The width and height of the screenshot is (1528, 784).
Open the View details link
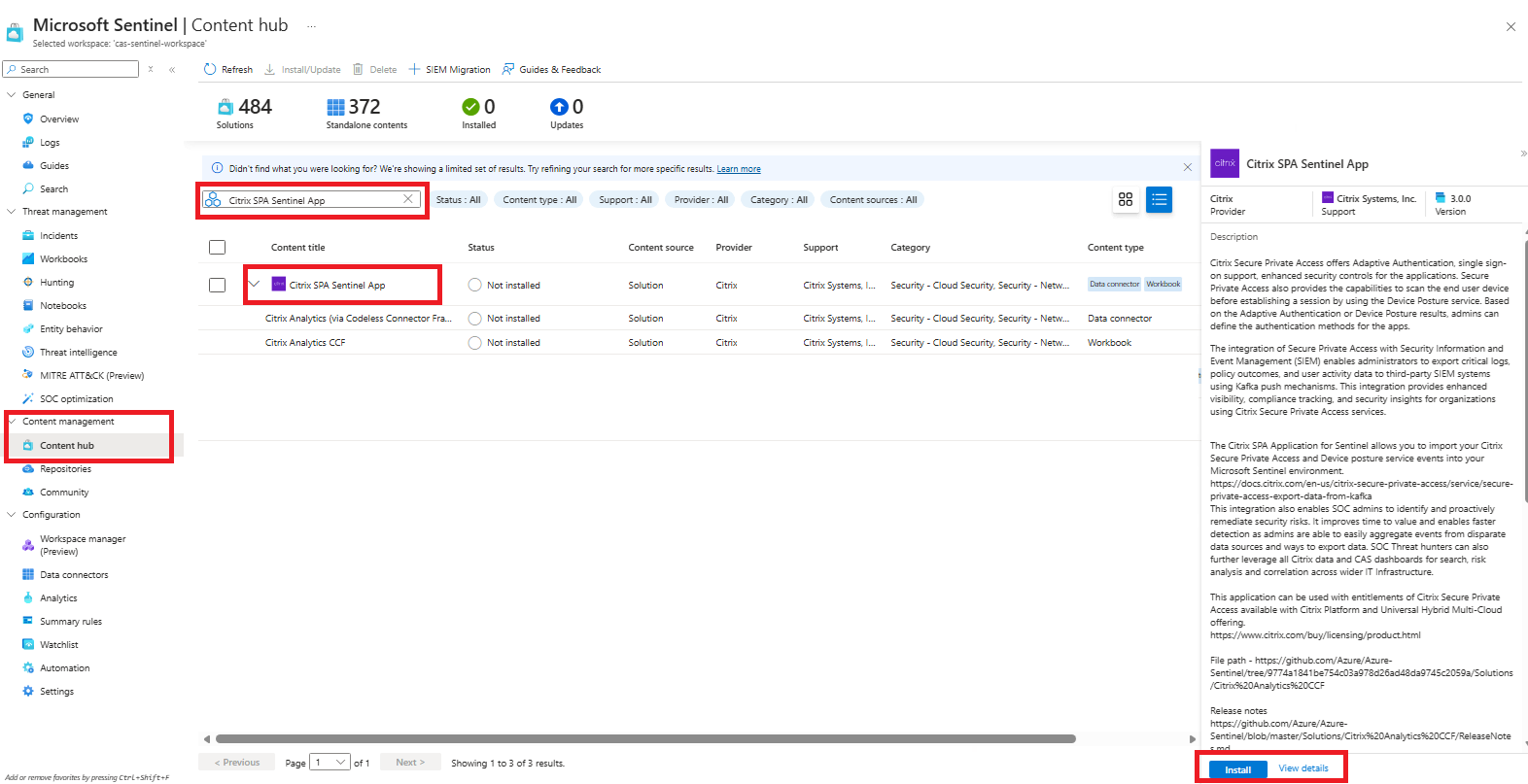(x=1302, y=768)
